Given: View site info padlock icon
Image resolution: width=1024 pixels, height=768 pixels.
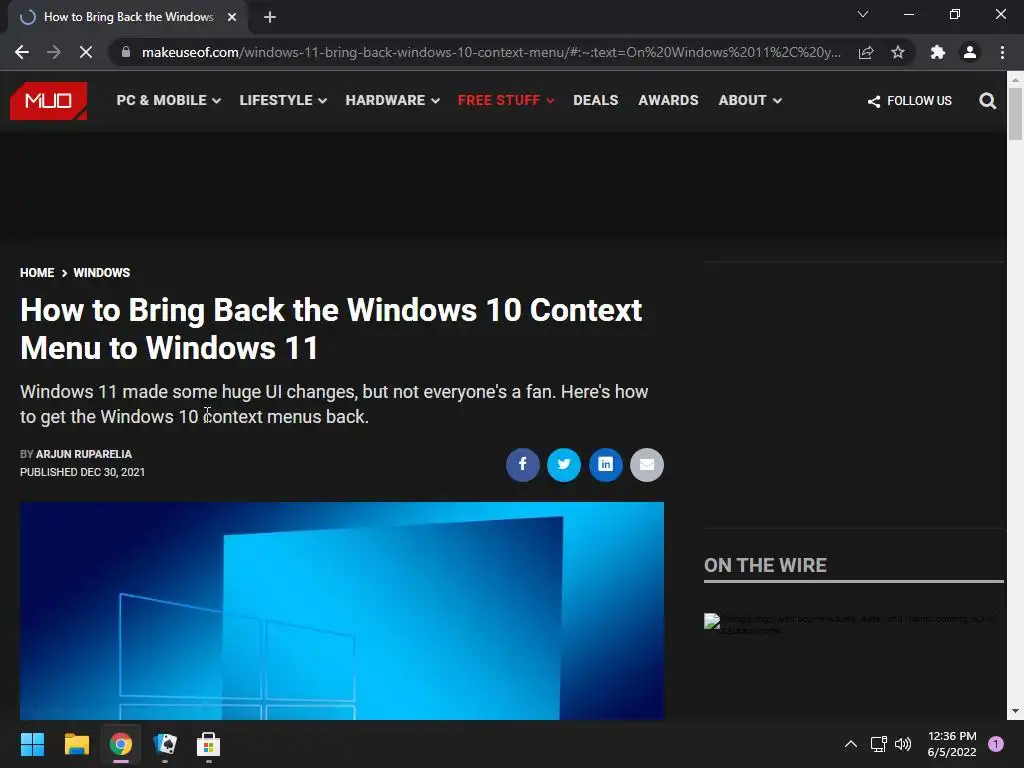Looking at the screenshot, I should click(x=126, y=52).
